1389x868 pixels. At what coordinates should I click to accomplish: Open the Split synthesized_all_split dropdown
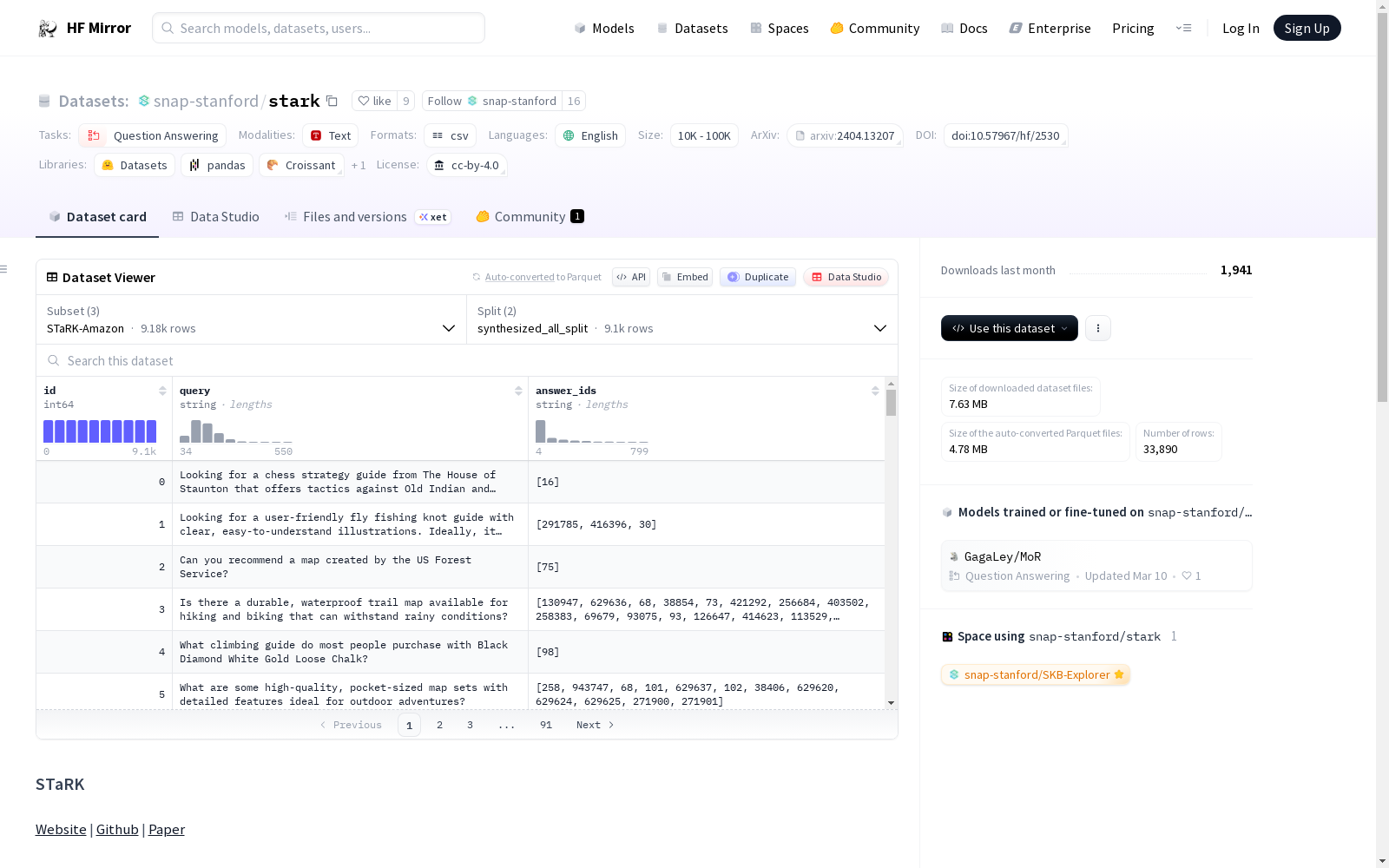pos(682,319)
